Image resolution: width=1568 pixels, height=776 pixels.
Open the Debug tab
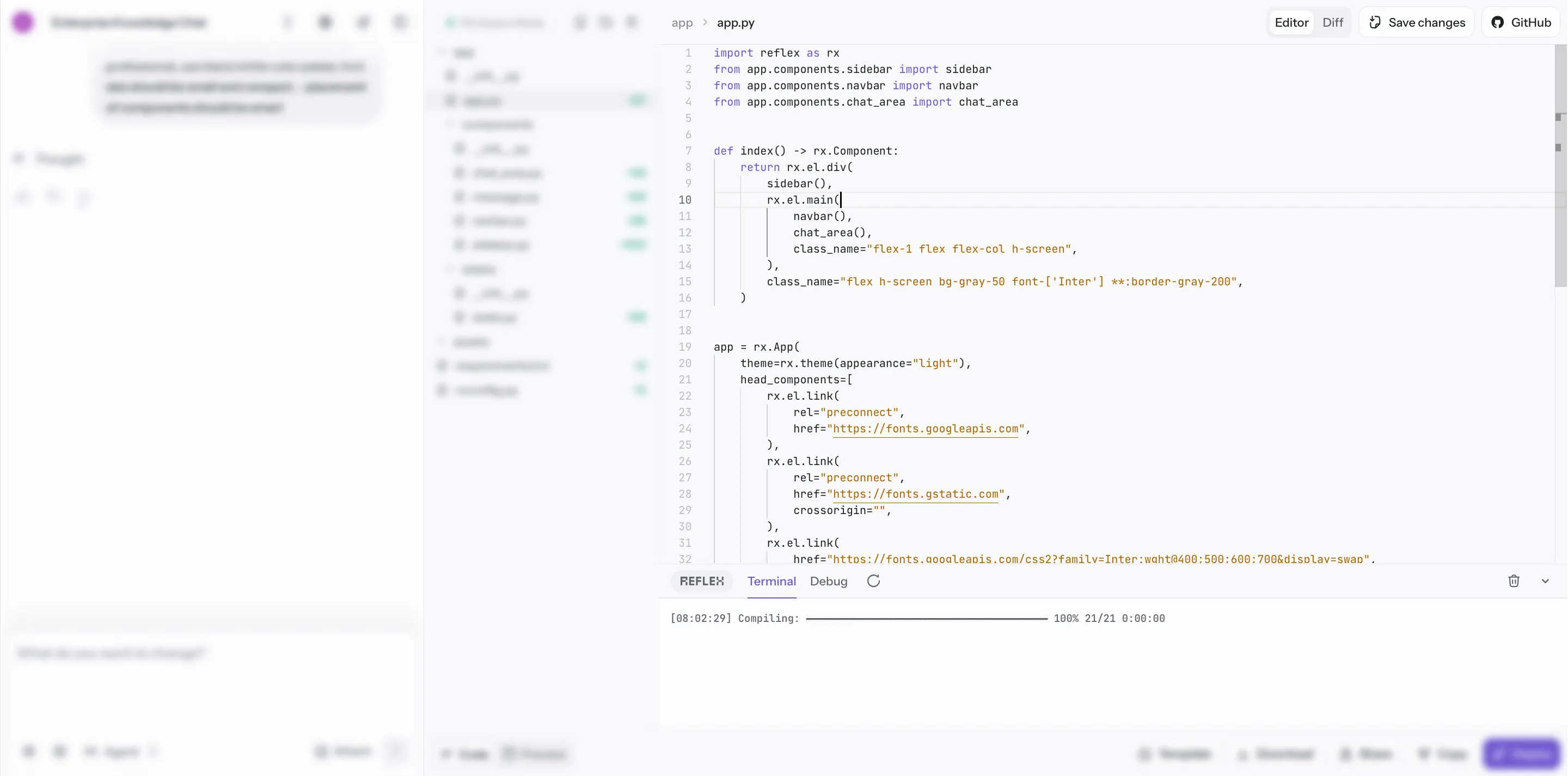829,581
